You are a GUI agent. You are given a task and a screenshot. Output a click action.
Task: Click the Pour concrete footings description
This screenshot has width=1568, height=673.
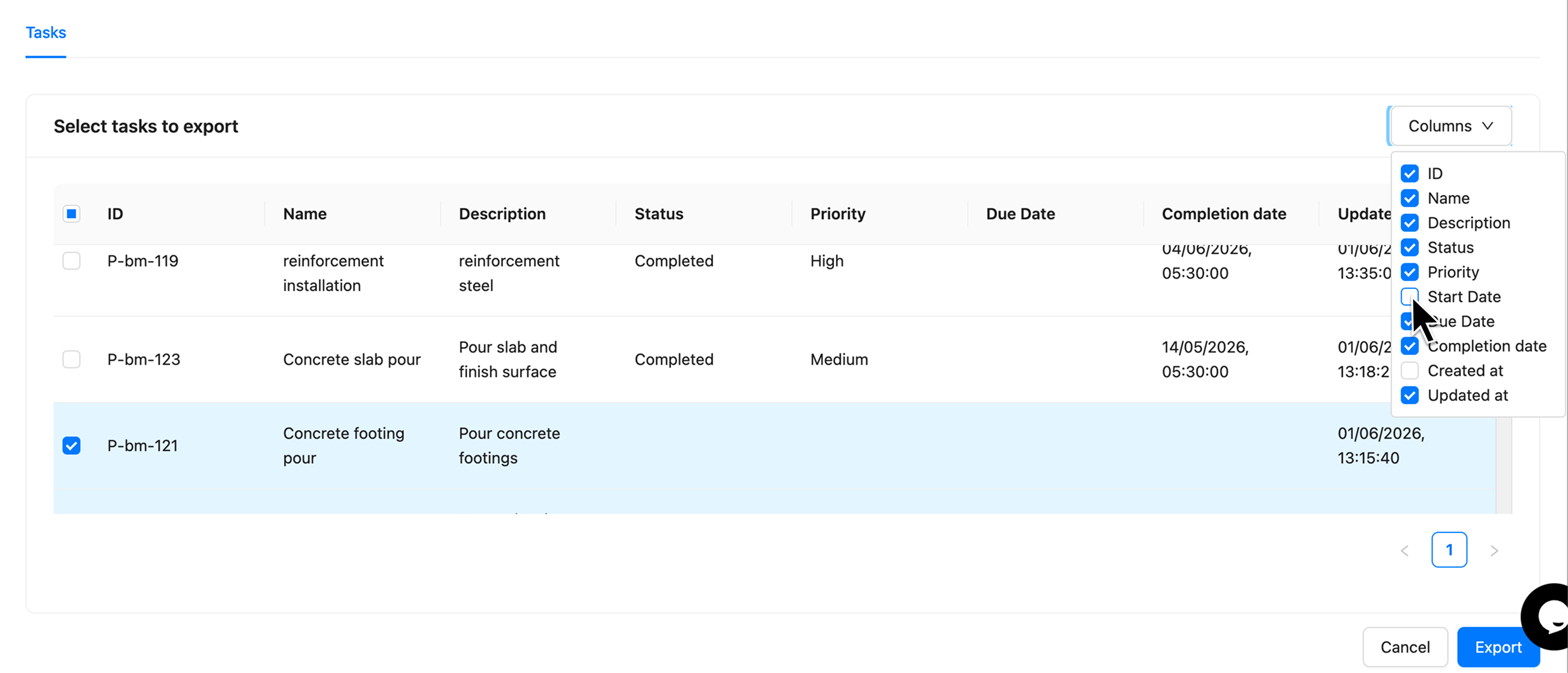[x=509, y=446]
